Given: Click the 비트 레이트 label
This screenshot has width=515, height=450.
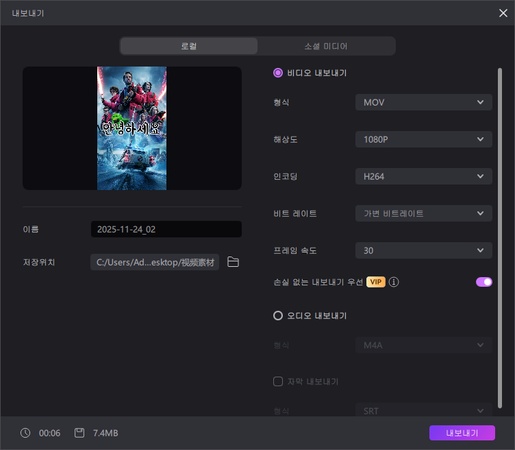Looking at the screenshot, I should (295, 213).
